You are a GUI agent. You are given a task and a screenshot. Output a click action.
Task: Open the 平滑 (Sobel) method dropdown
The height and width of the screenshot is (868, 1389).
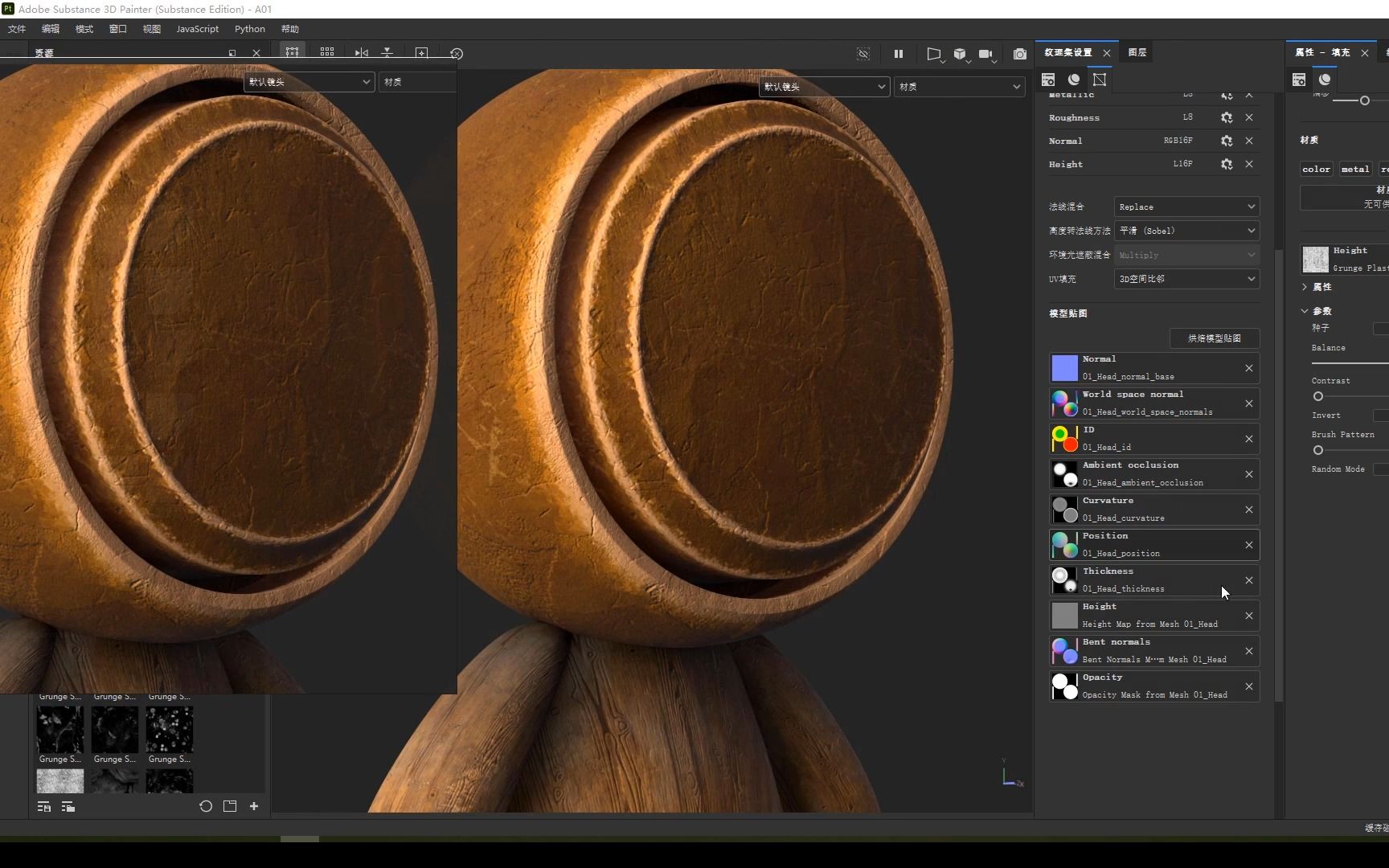(1186, 231)
